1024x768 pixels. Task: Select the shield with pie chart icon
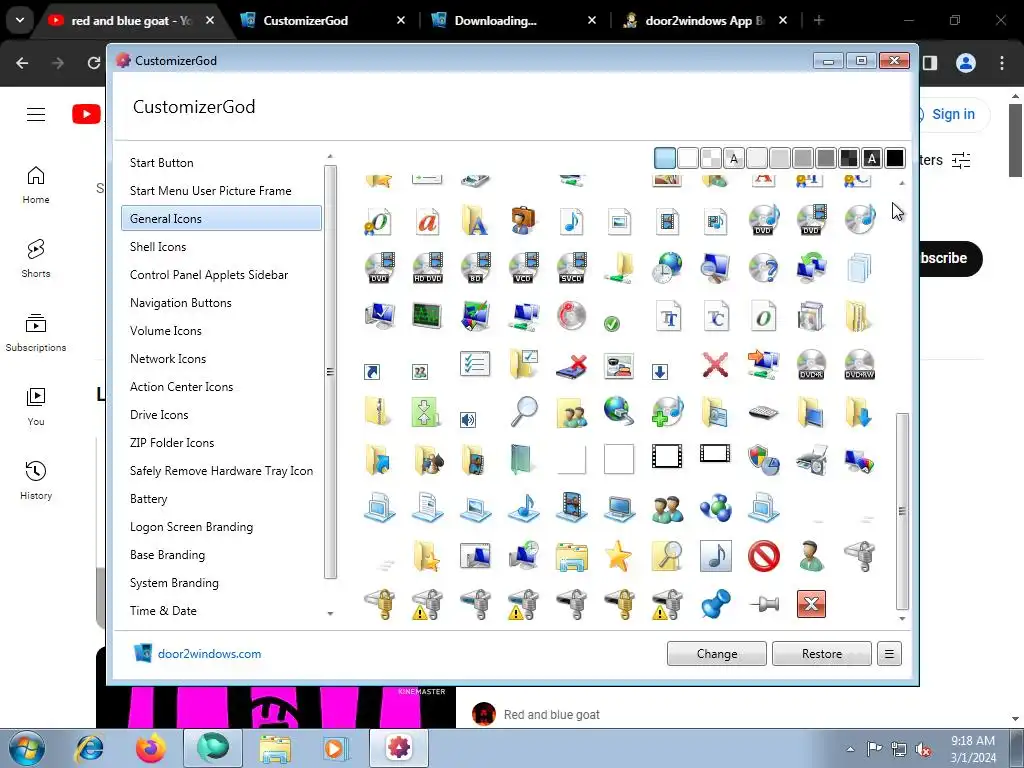tap(763, 460)
